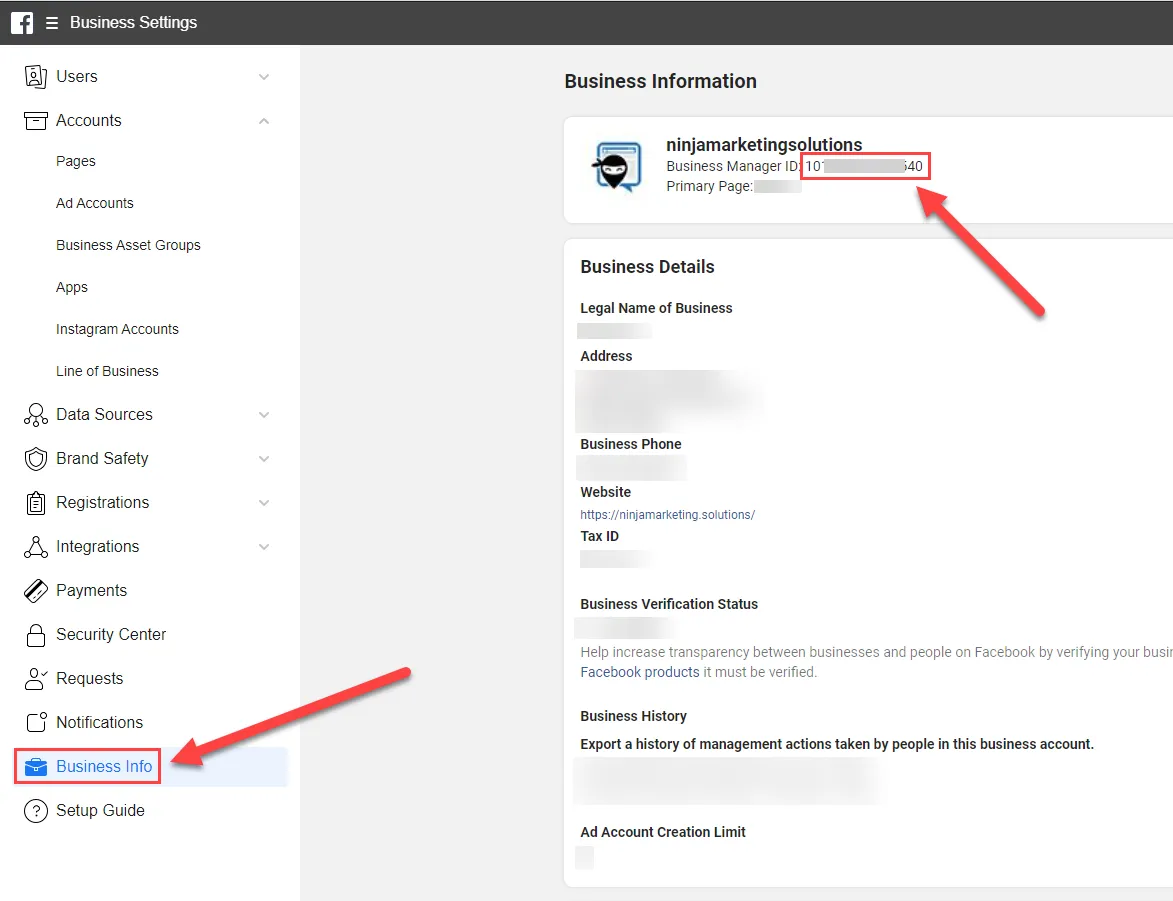Click the Ad Account Creation Limit label

click(663, 832)
